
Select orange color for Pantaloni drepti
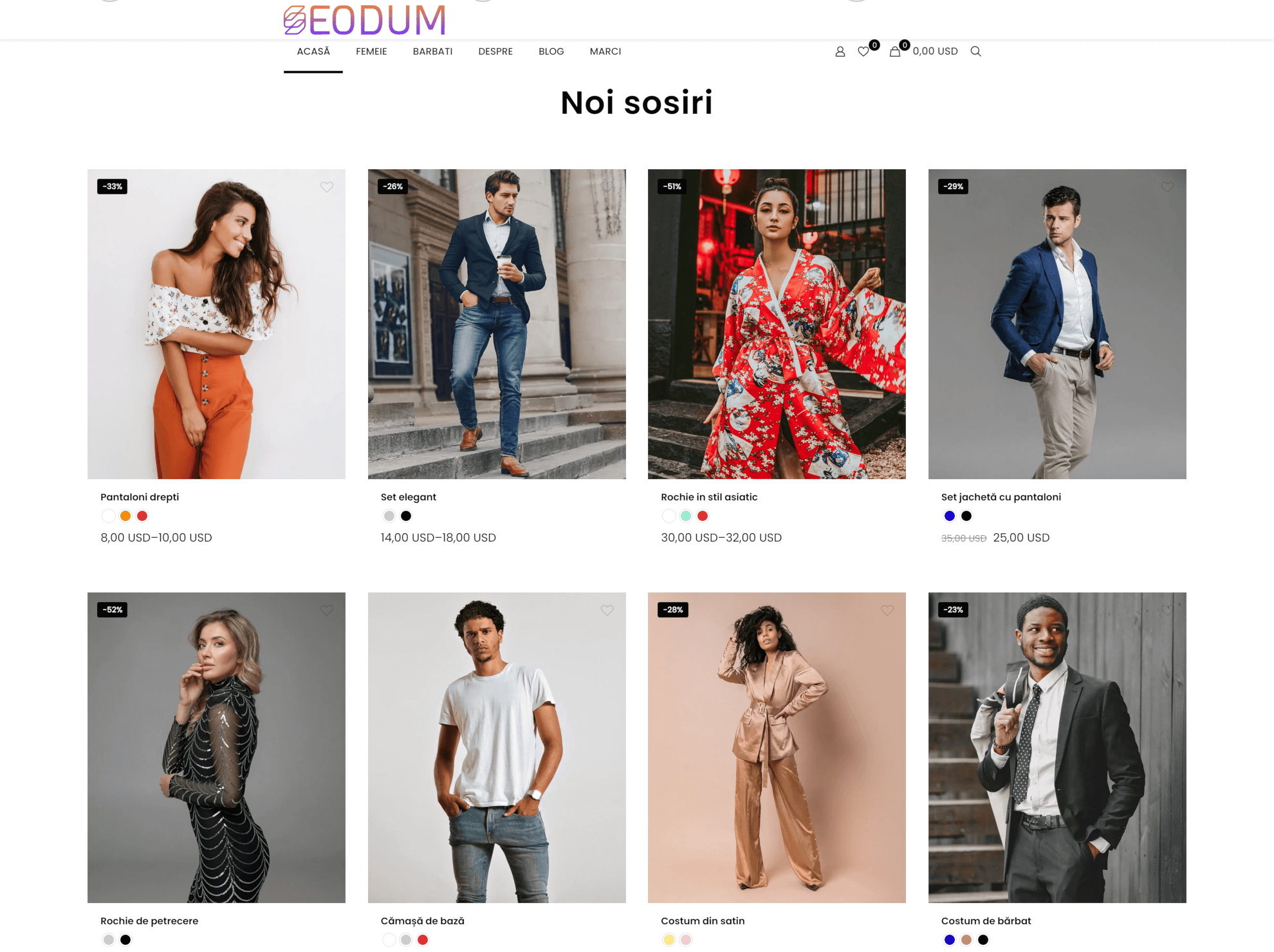[x=125, y=516]
